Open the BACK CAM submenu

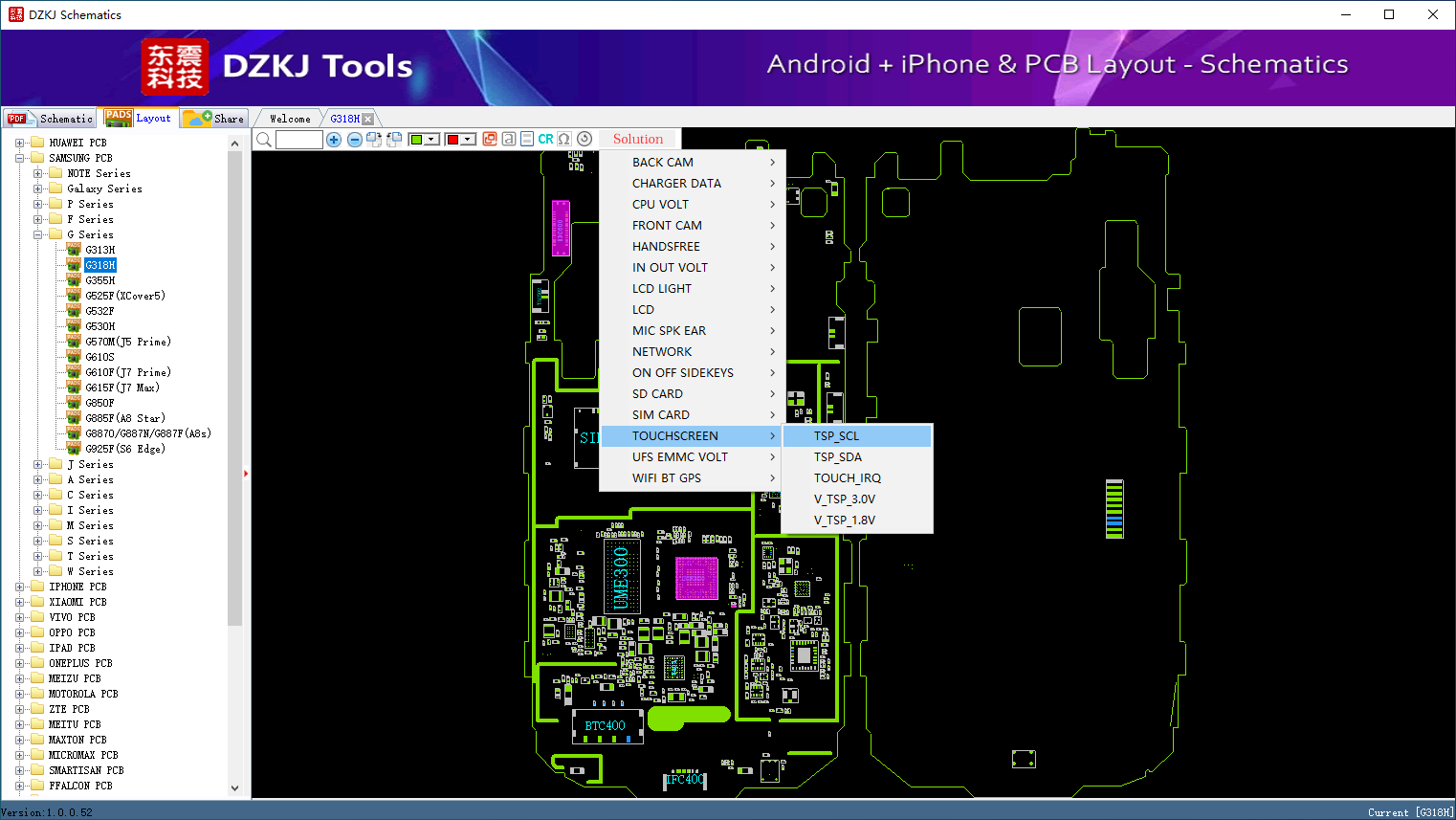[x=693, y=163]
